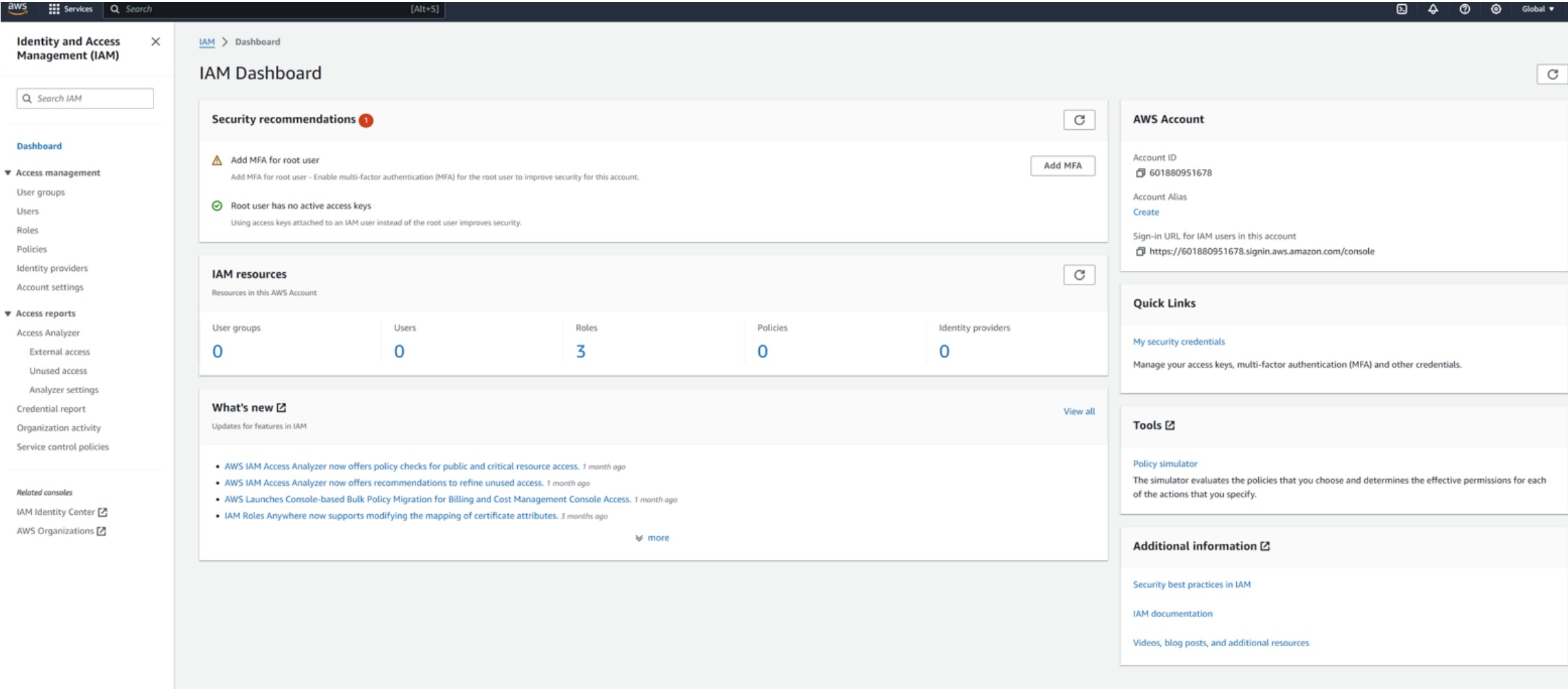Open User groups in the sidebar
This screenshot has width=1568, height=689.
coord(41,192)
